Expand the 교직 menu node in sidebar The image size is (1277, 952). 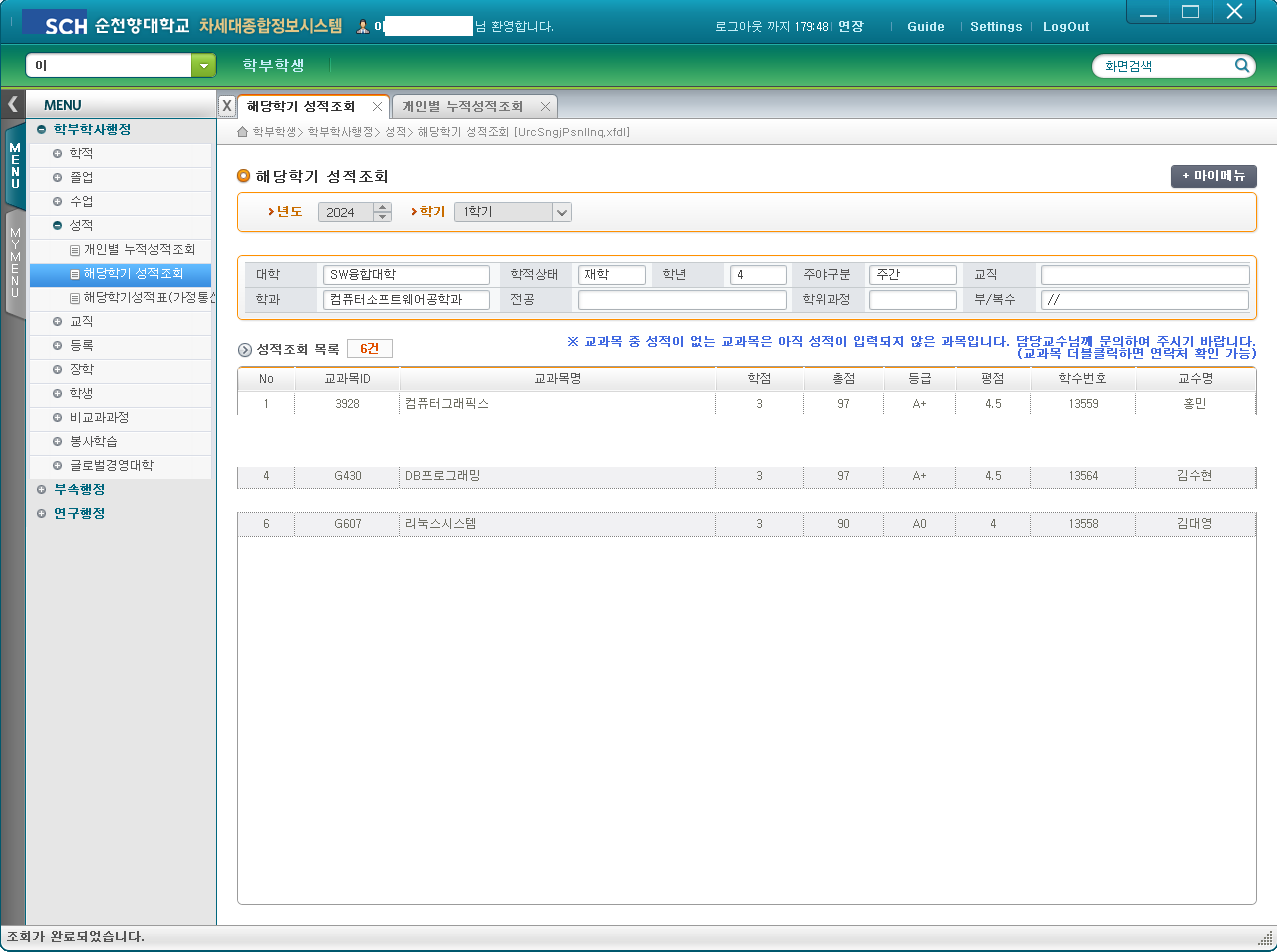[x=57, y=321]
